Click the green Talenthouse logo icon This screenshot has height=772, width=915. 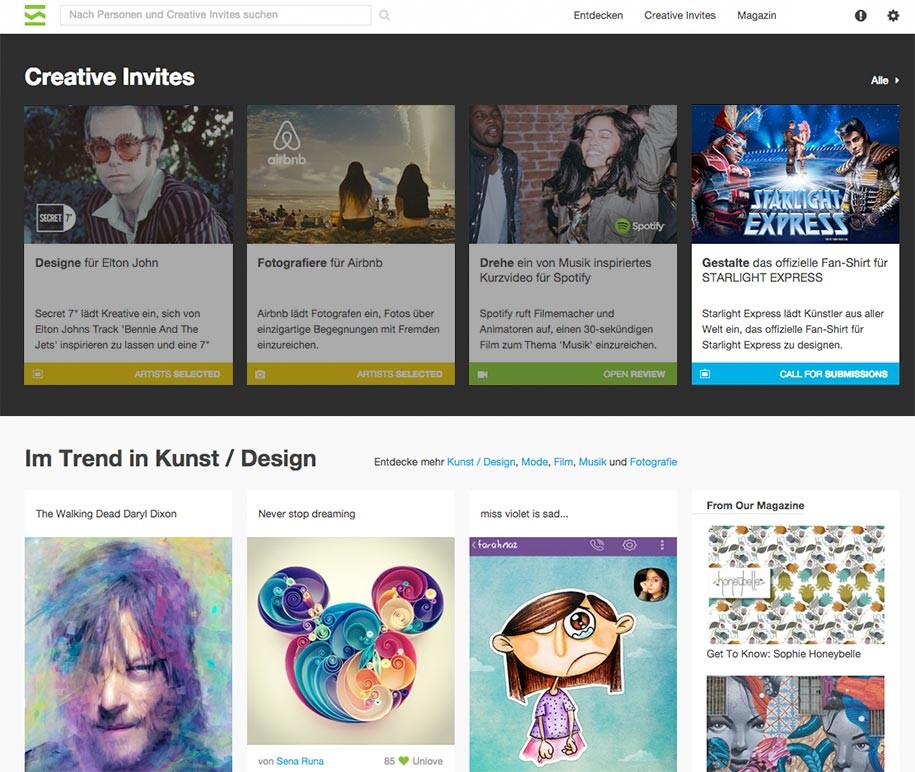[x=35, y=15]
